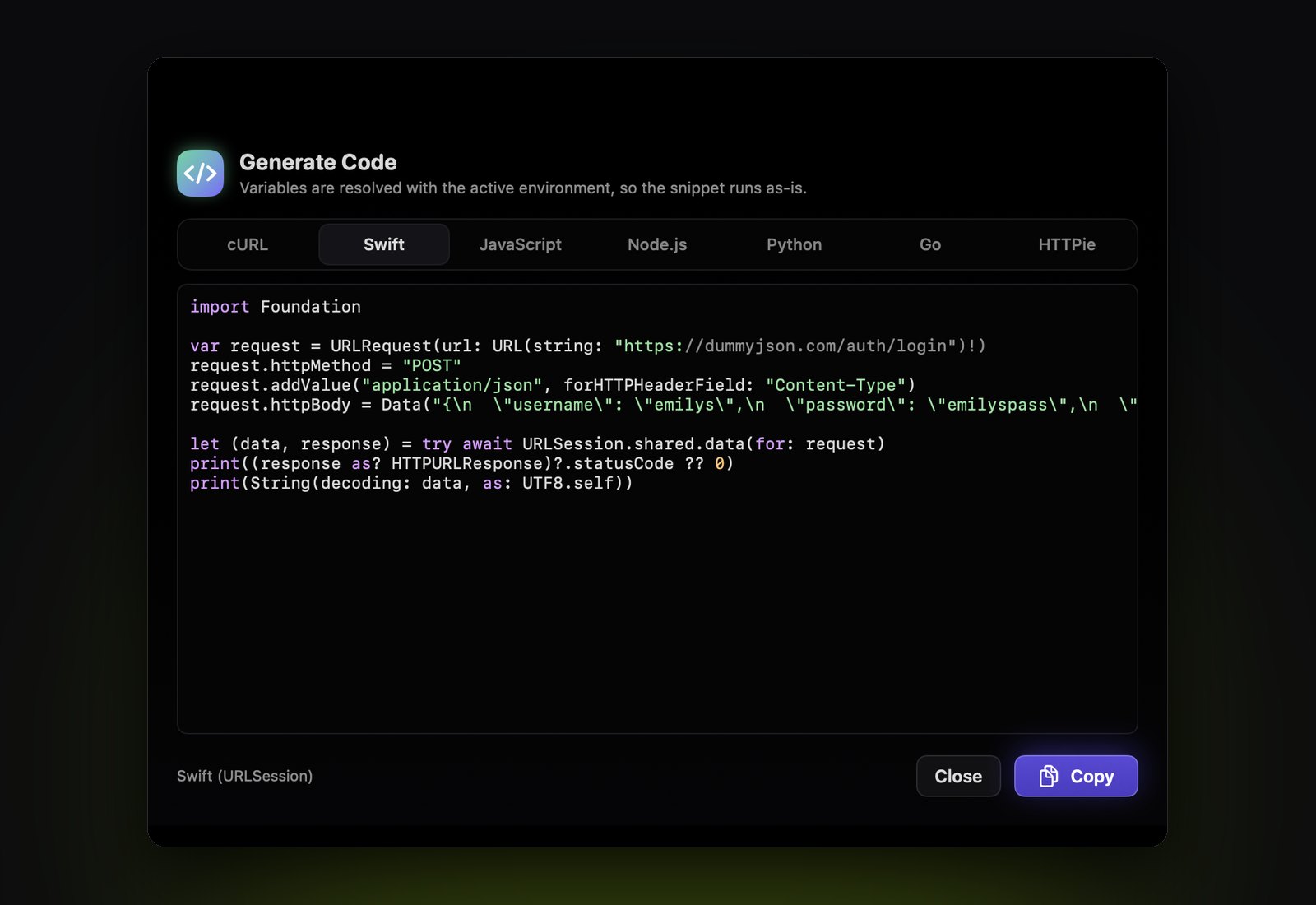Open the HTTPie tab
1316x905 pixels.
pyautogui.click(x=1067, y=244)
